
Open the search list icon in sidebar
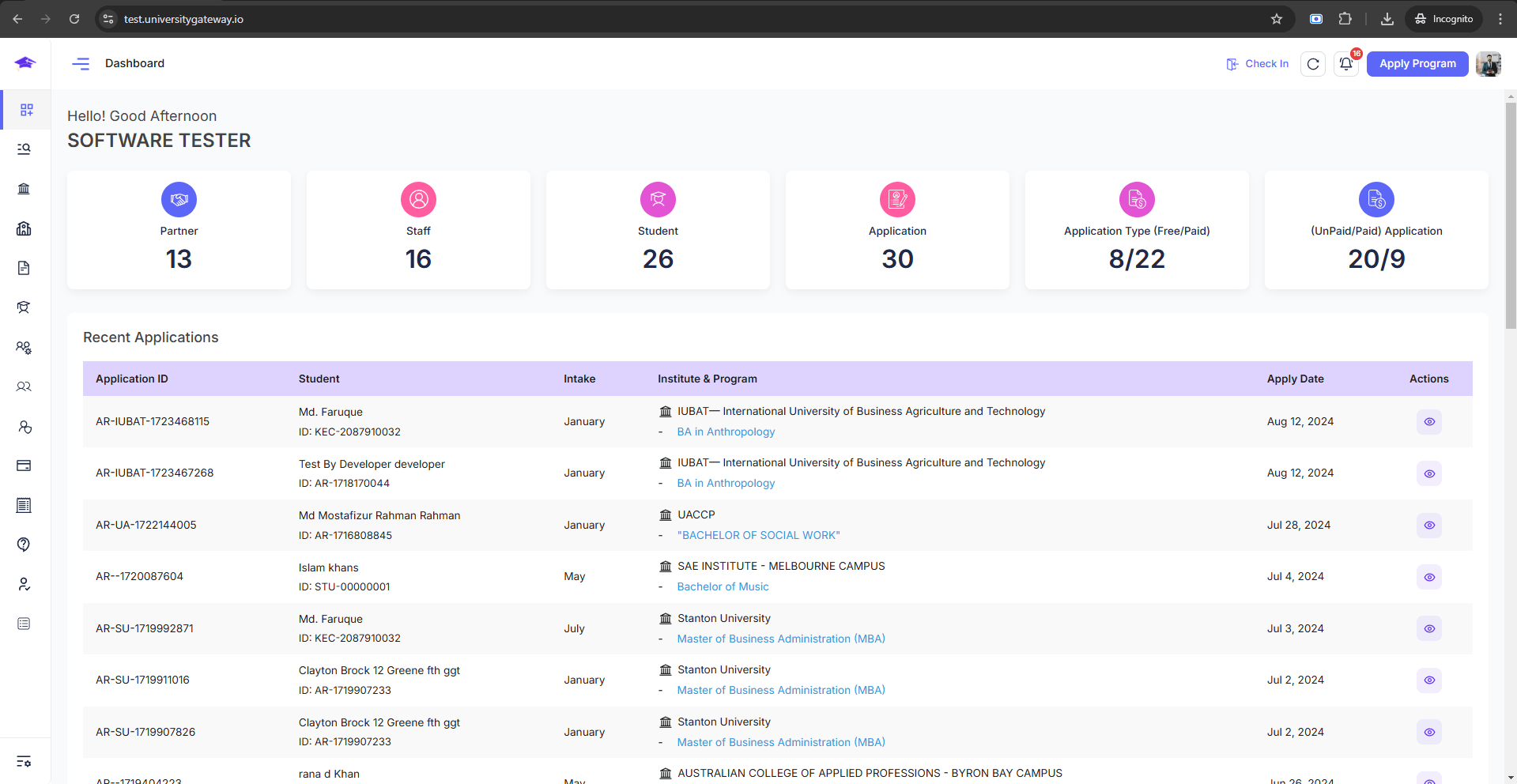click(x=24, y=149)
